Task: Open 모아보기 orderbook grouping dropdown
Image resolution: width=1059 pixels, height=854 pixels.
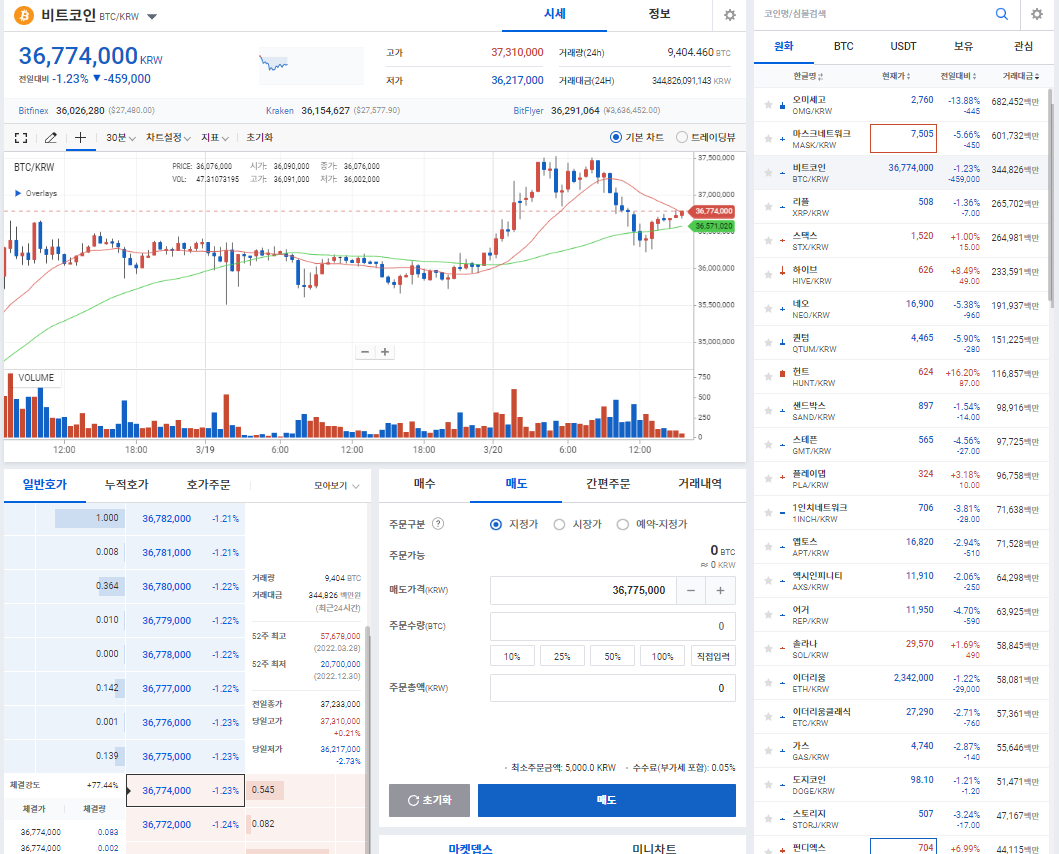Action: [336, 486]
